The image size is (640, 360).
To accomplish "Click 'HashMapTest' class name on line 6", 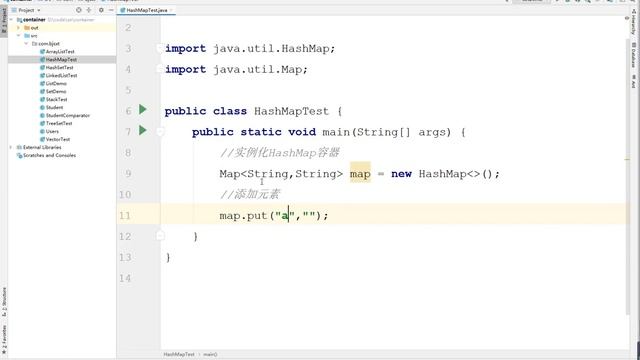I will coord(291,111).
